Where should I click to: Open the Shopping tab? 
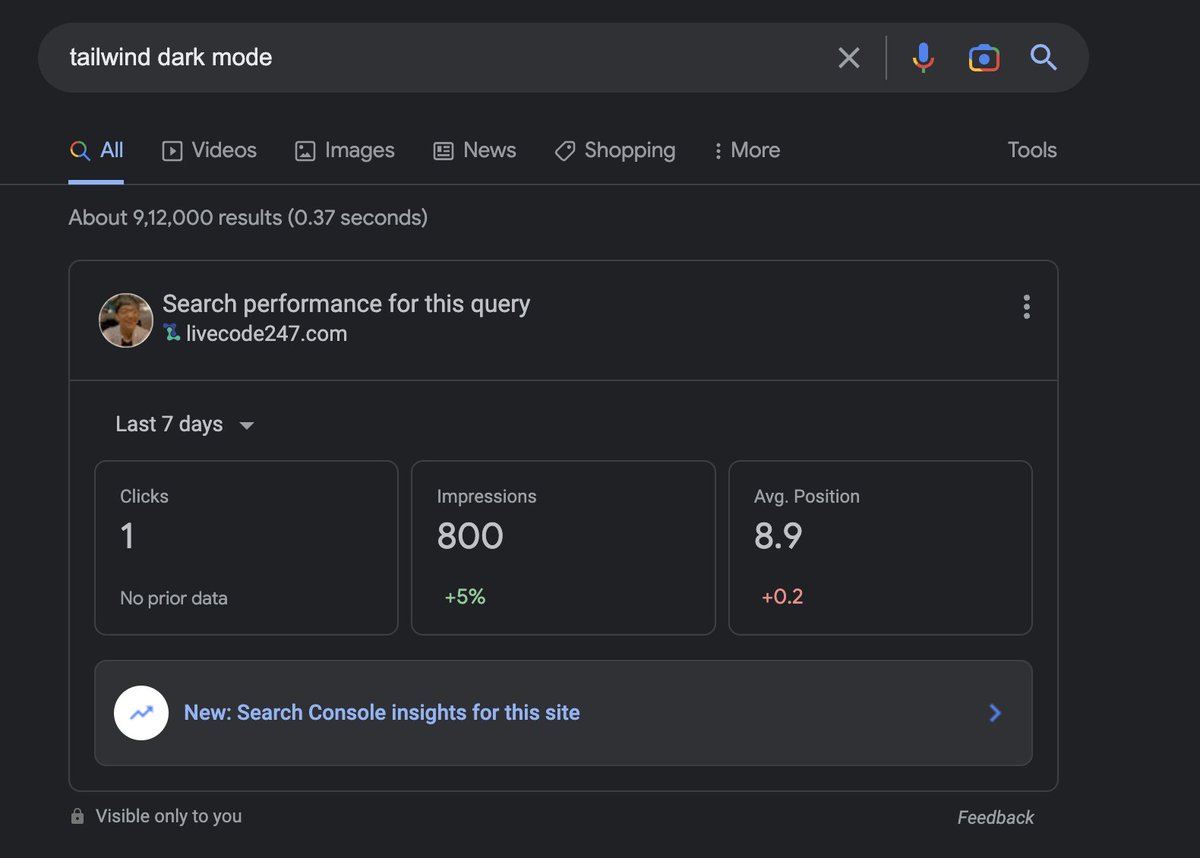pyautogui.click(x=615, y=150)
